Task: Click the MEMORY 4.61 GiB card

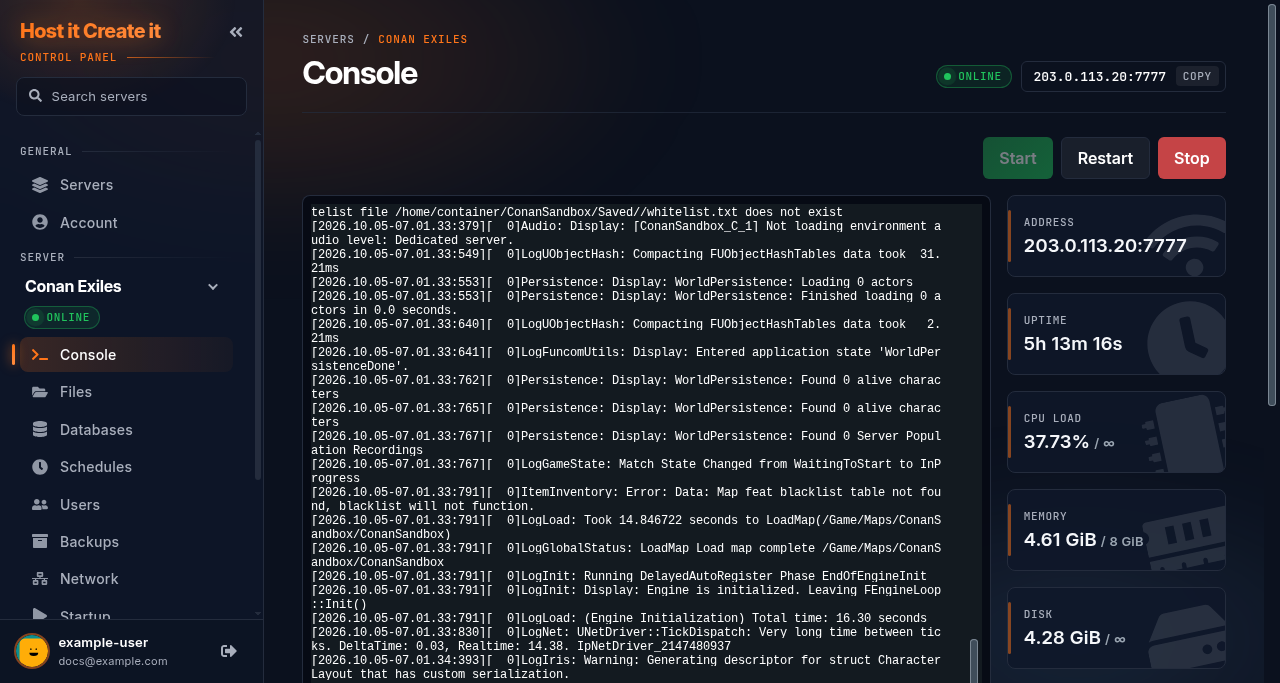Action: pyautogui.click(x=1116, y=530)
